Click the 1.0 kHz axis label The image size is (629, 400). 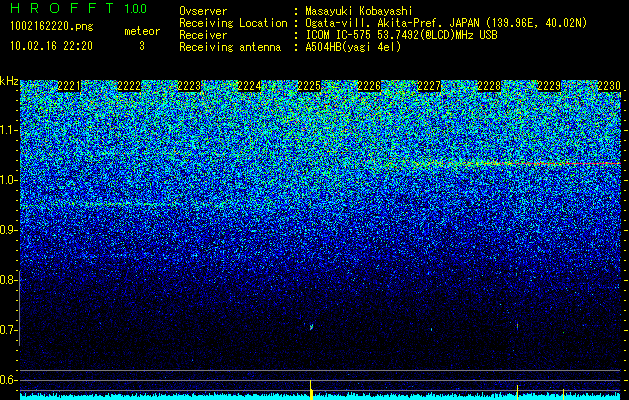[x=8, y=180]
